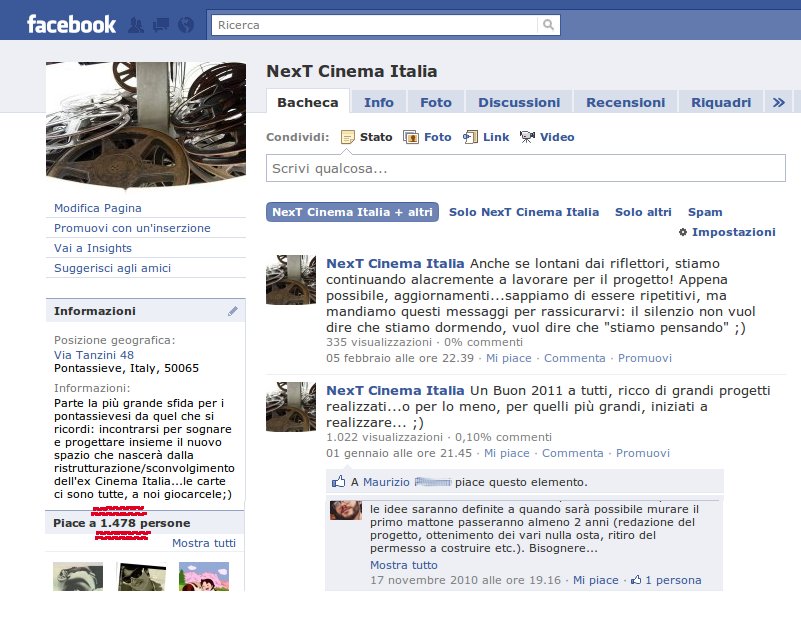
Task: Click the Video camera icon
Action: pyautogui.click(x=527, y=137)
